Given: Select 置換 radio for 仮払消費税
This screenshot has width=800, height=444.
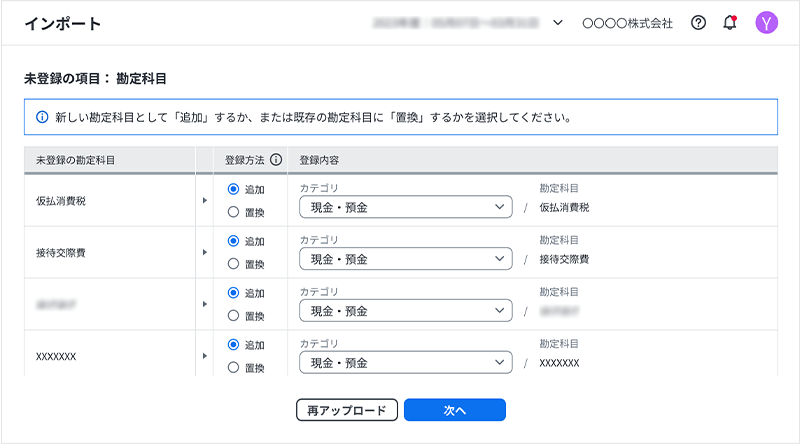Looking at the screenshot, I should tap(233, 212).
